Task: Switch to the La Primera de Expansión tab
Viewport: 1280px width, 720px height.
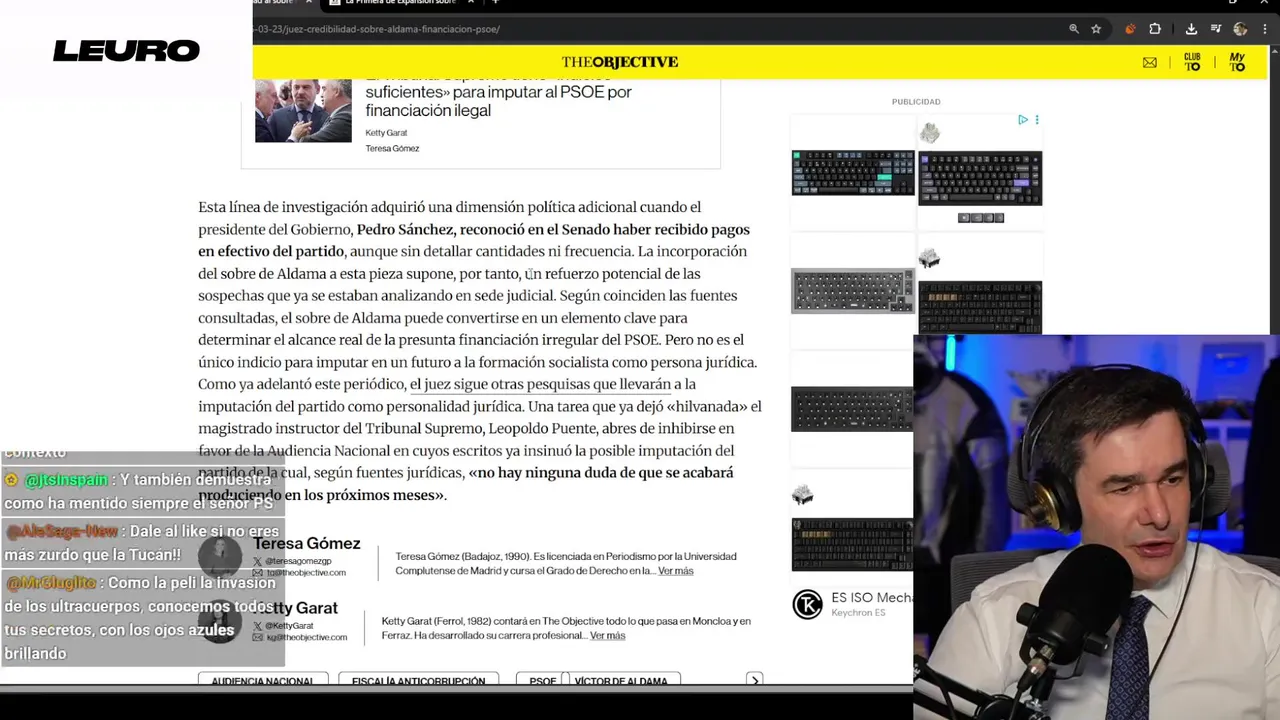Action: (400, 3)
